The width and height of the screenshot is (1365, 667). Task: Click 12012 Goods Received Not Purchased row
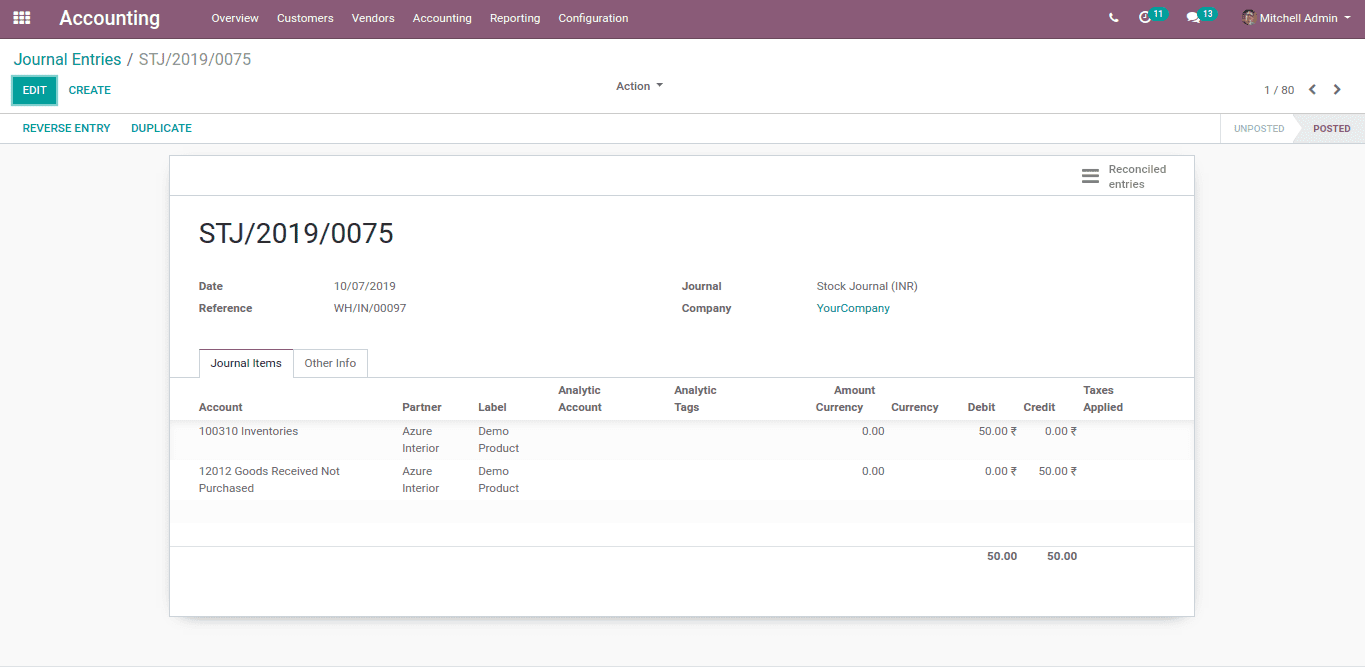click(682, 480)
